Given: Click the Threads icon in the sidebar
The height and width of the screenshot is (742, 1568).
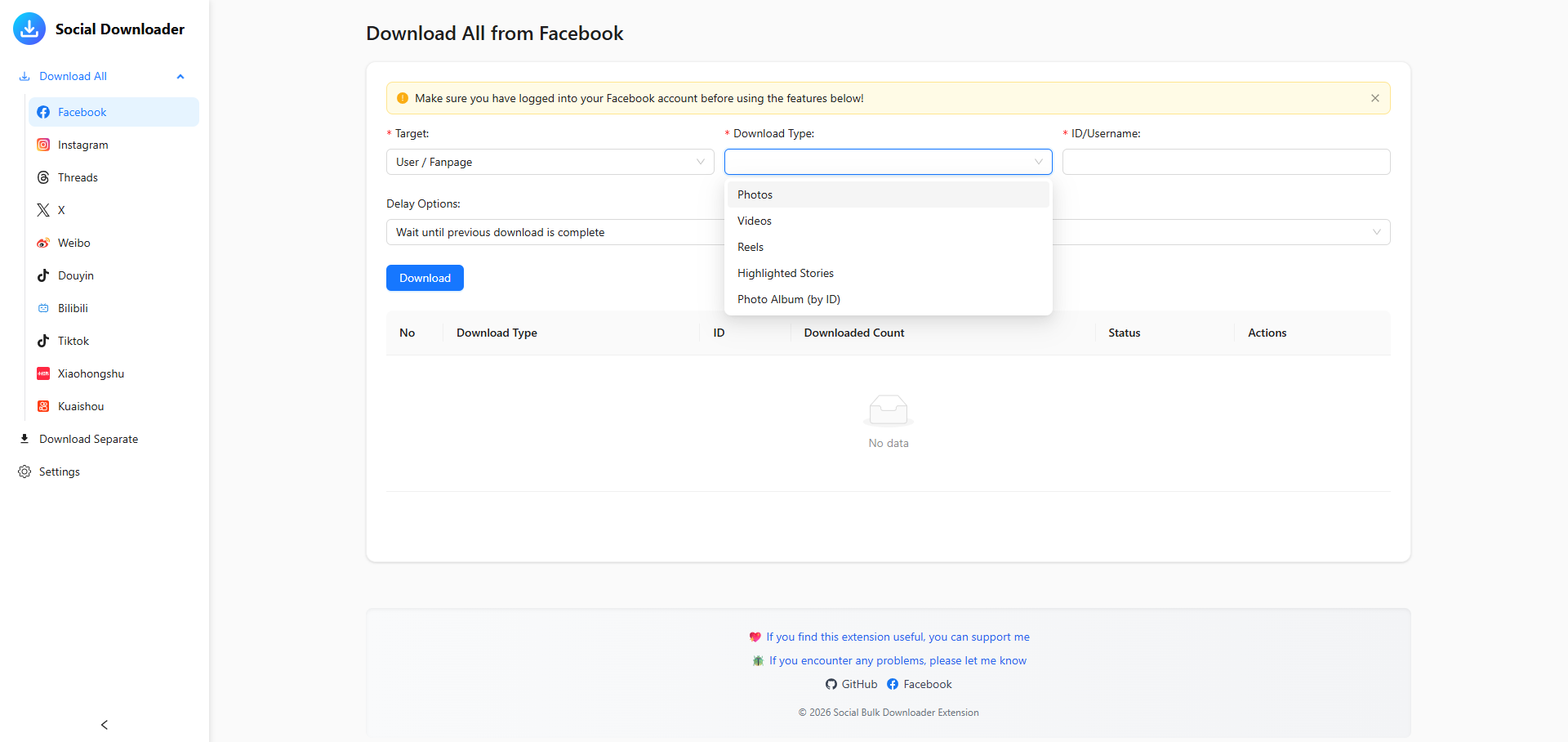Looking at the screenshot, I should click(43, 177).
